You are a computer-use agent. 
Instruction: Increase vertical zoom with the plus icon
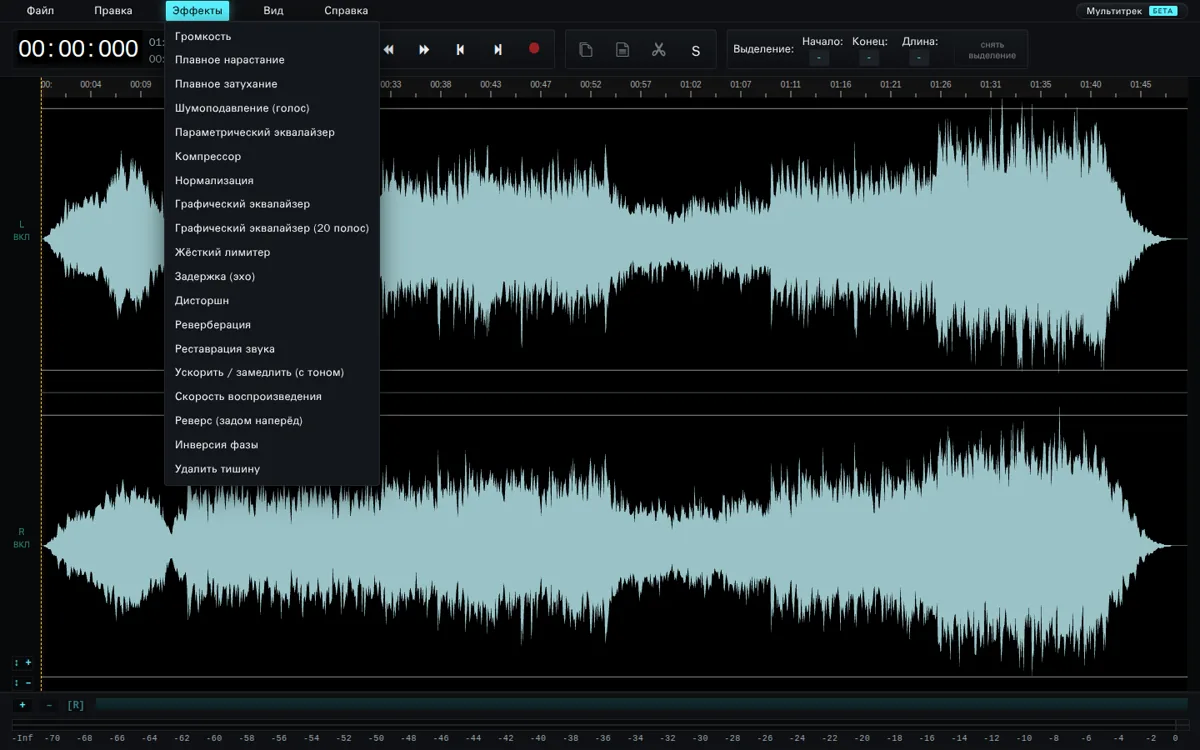coord(22,663)
